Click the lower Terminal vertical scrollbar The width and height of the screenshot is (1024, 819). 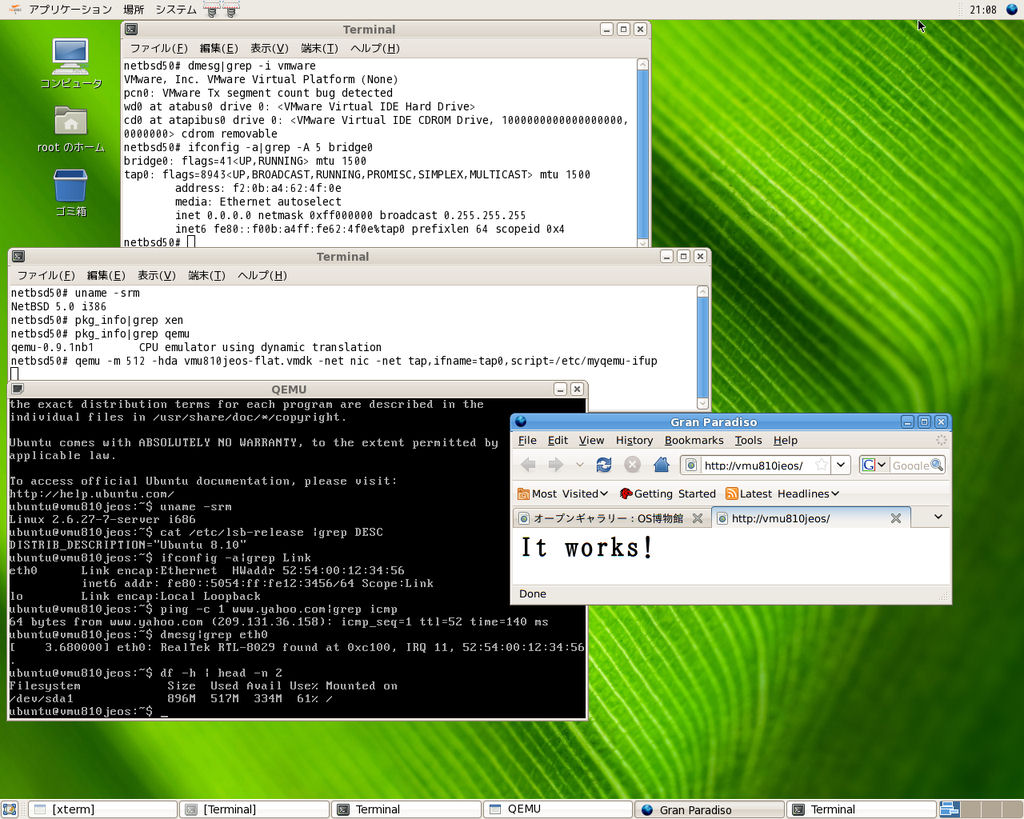click(703, 346)
